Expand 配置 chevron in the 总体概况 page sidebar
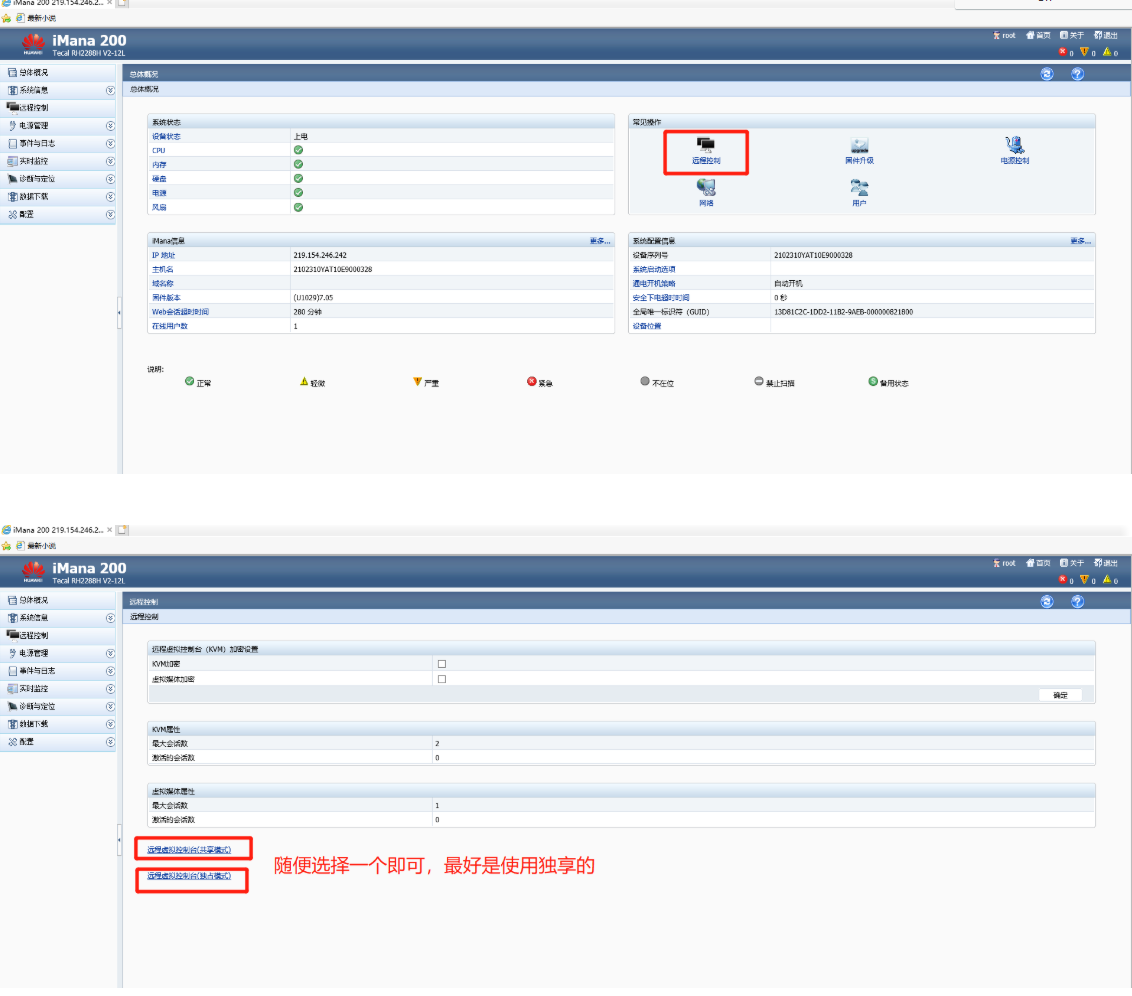Image resolution: width=1132 pixels, height=996 pixels. [110, 215]
